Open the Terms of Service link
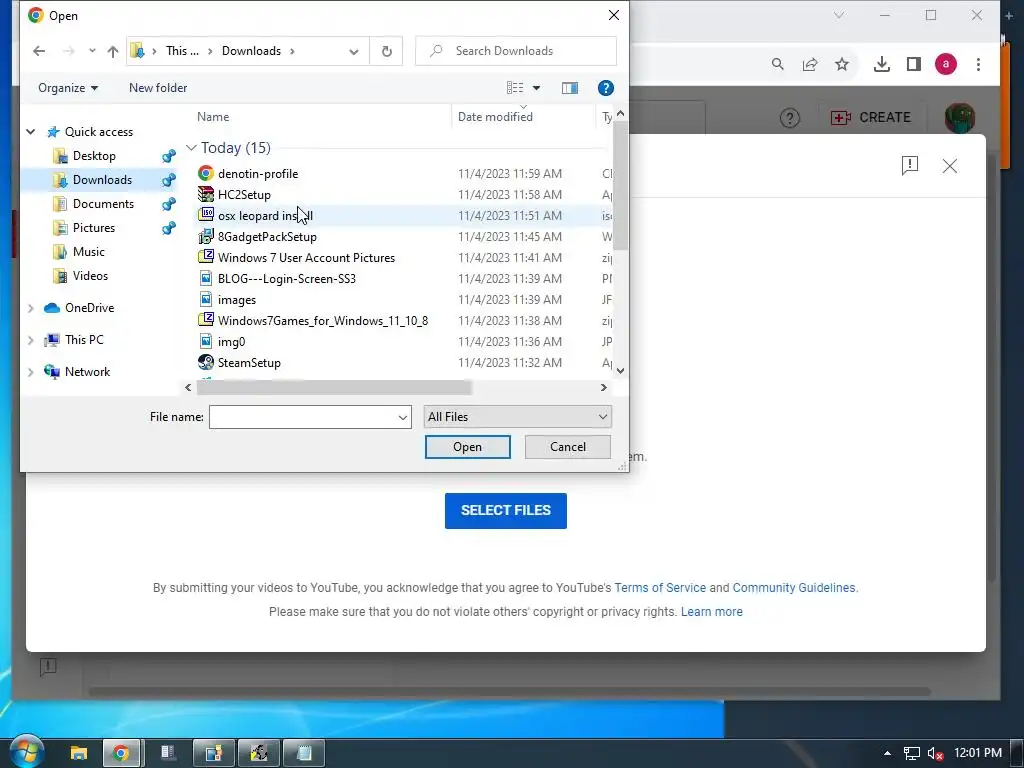The height and width of the screenshot is (768, 1024). pos(660,588)
